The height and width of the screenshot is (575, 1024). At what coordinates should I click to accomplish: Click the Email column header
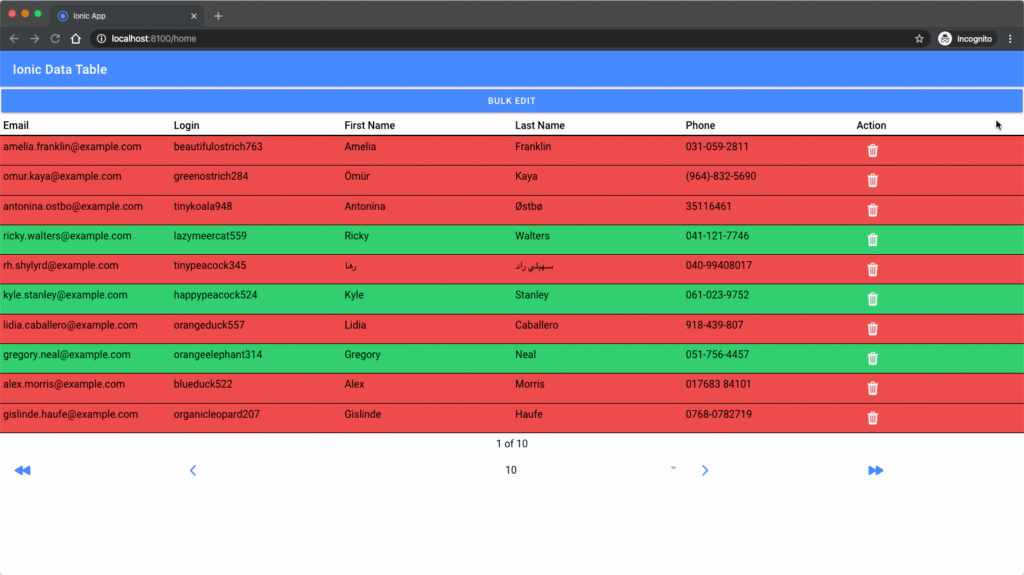tap(16, 126)
